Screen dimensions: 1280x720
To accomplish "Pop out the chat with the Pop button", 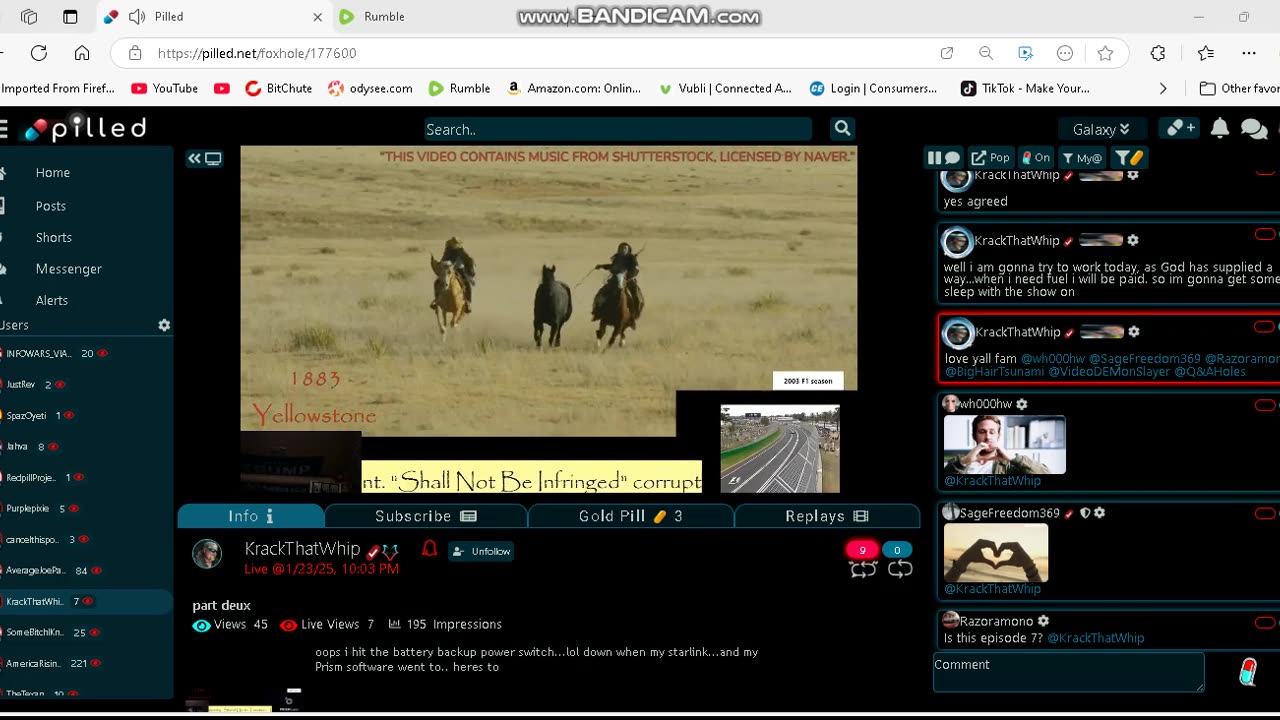I will [x=990, y=157].
